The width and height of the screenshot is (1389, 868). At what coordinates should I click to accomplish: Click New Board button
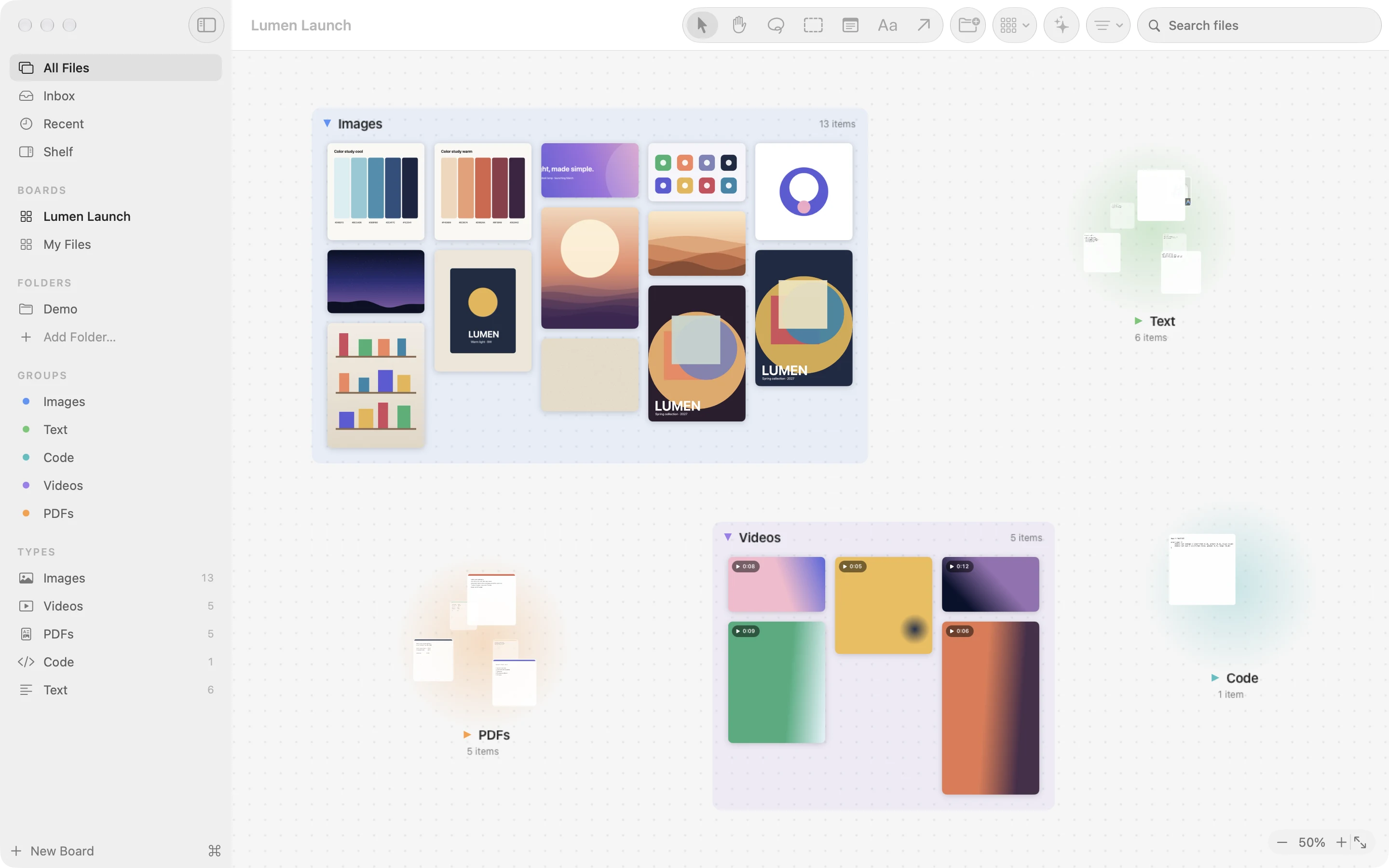[x=53, y=851]
